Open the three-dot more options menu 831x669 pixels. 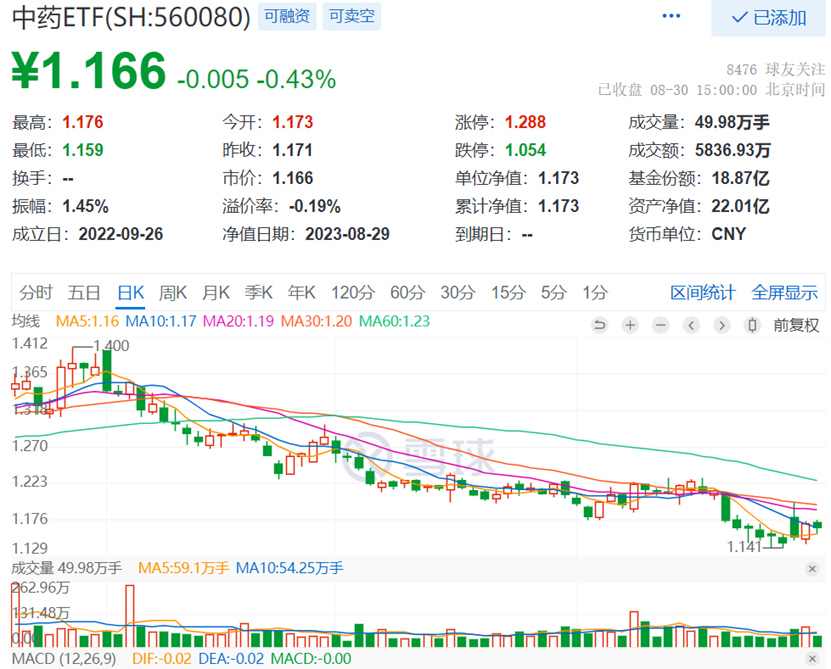(671, 16)
